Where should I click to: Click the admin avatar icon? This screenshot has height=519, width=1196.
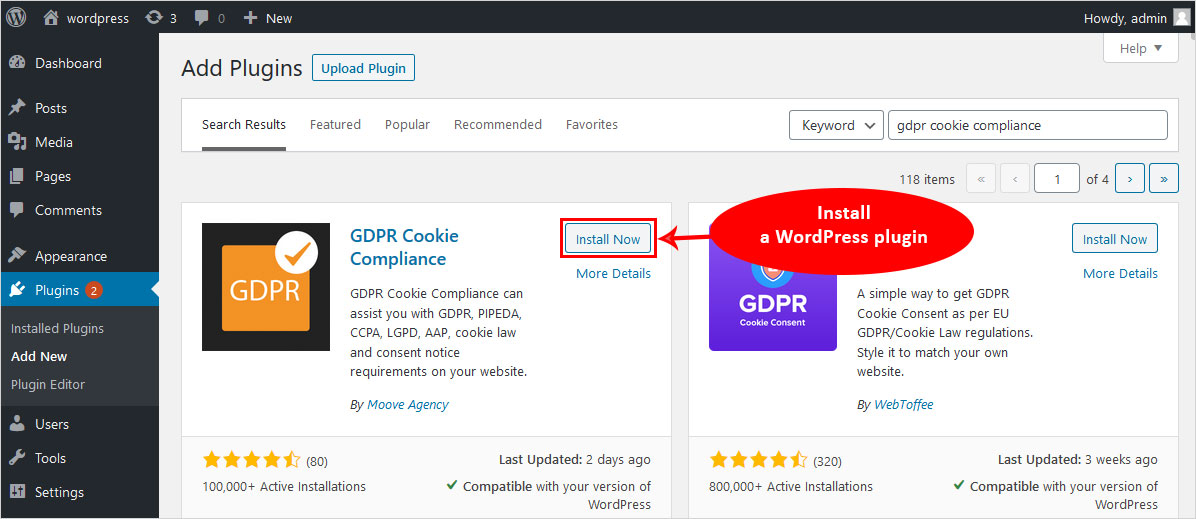click(1181, 18)
